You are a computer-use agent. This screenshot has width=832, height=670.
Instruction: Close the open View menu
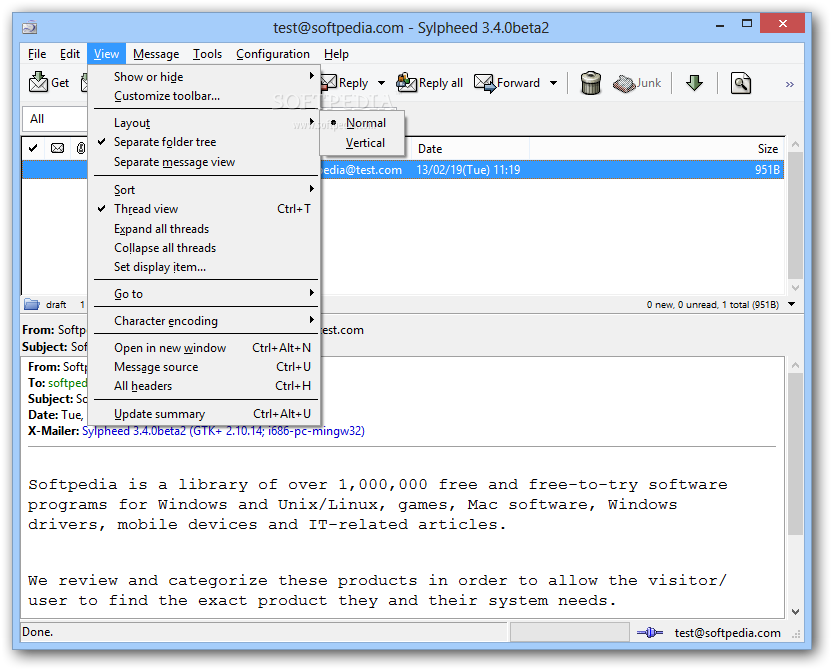(106, 54)
